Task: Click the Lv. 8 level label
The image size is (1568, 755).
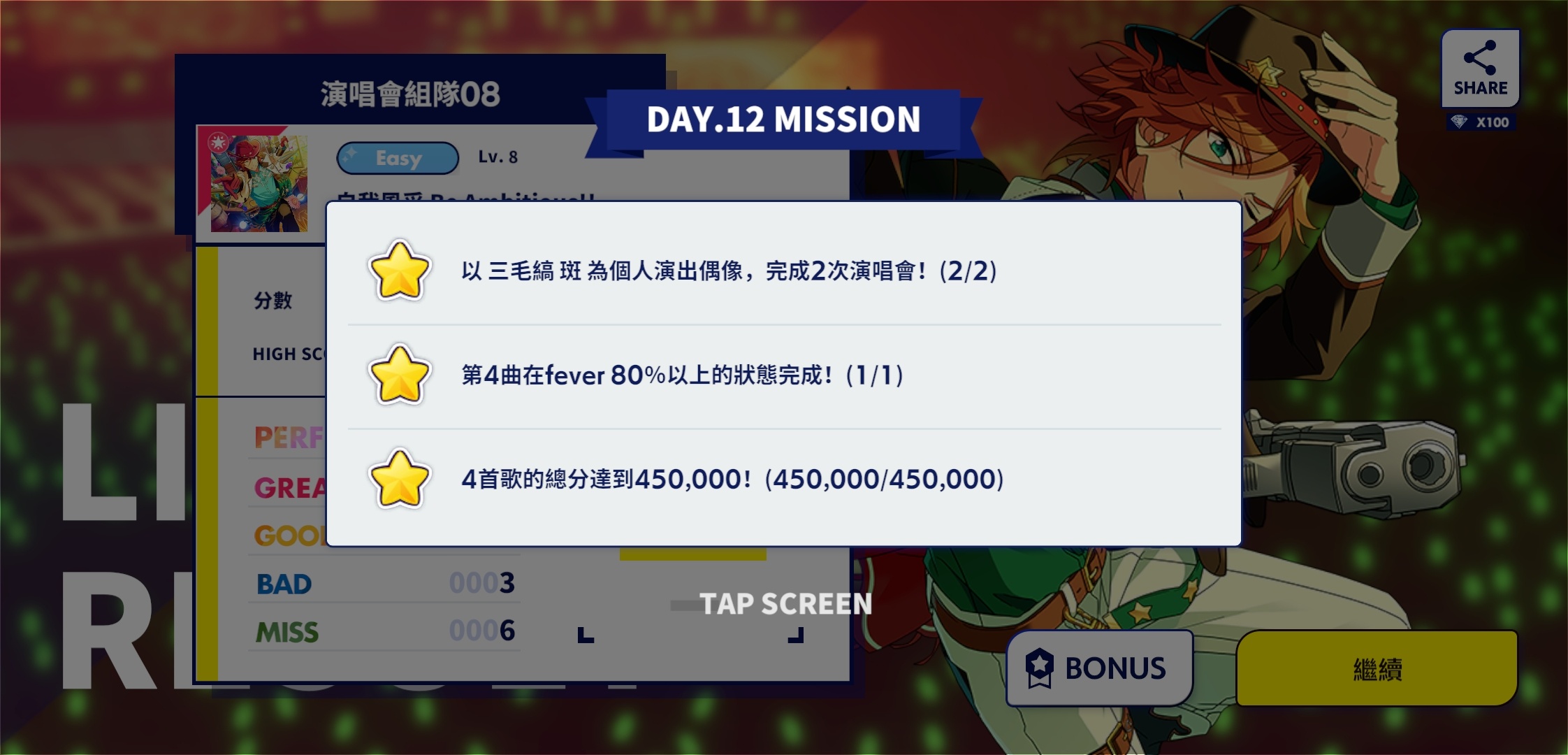Action: click(x=498, y=157)
